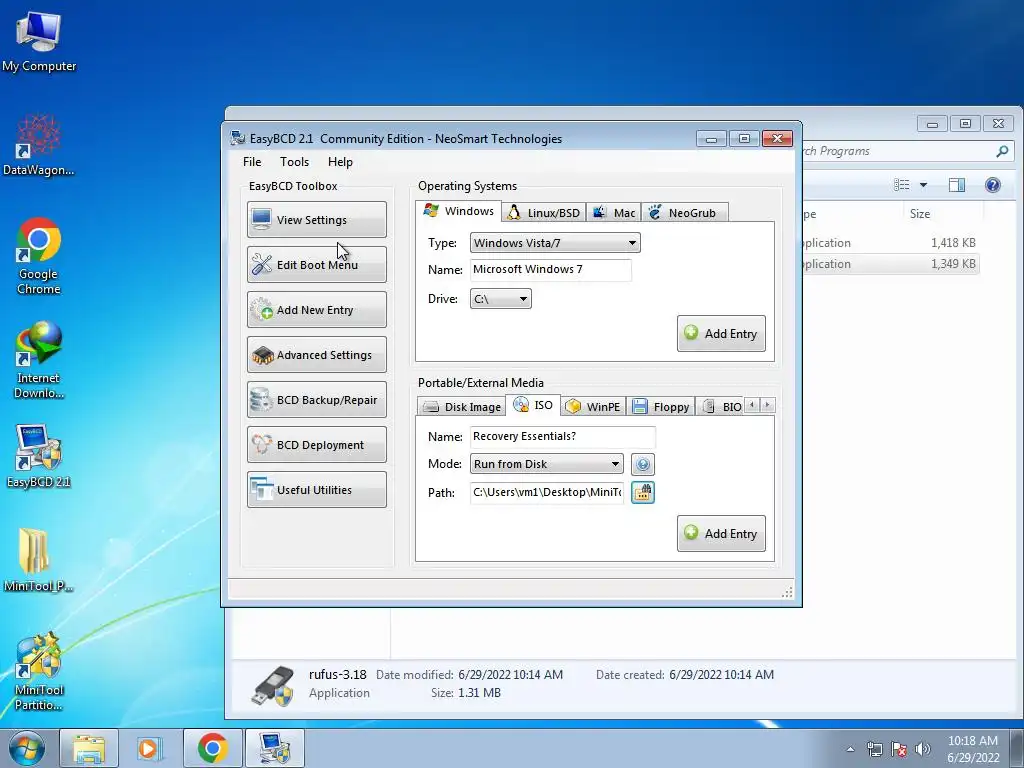Screen dimensions: 1024x768
Task: Click the taskbar clock showing 10:18 AM
Action: point(973,749)
